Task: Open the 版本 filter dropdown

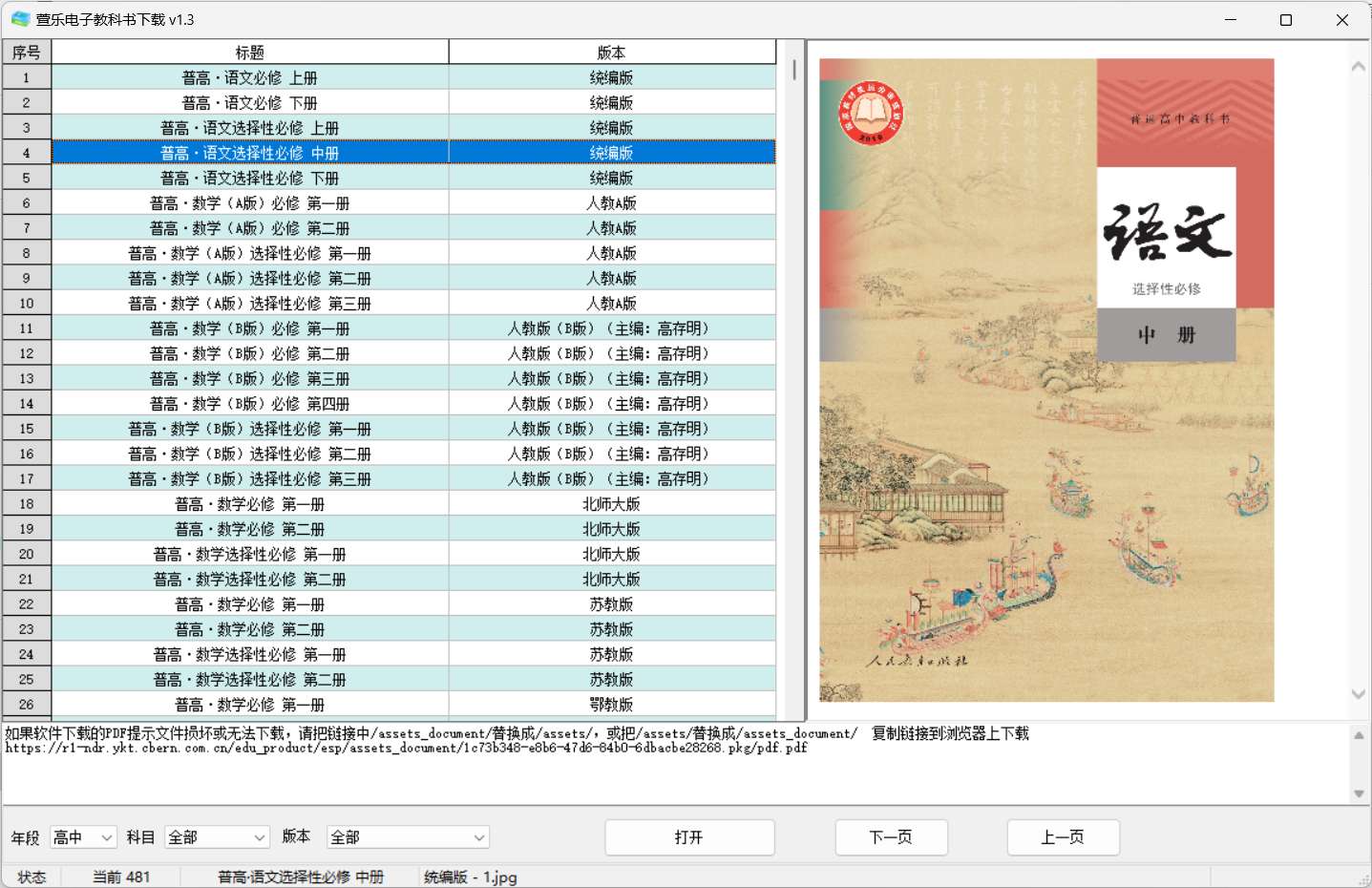Action: click(408, 837)
